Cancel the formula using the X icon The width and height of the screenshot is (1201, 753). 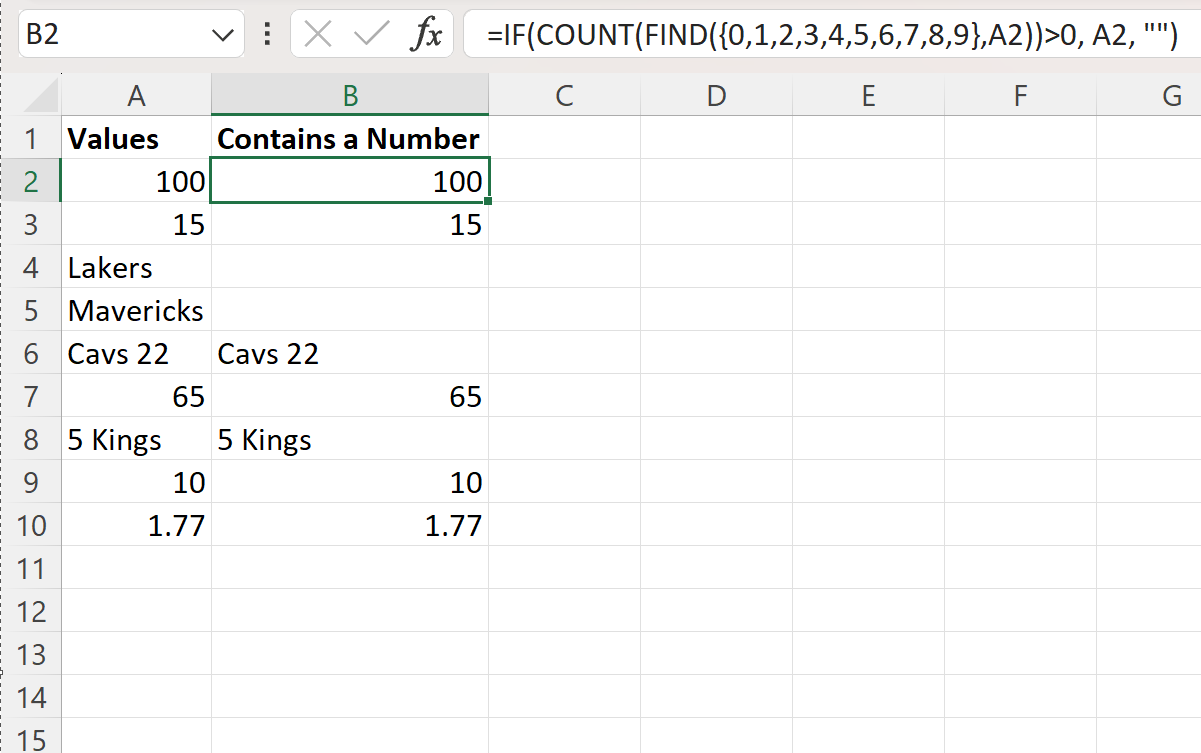[x=318, y=32]
